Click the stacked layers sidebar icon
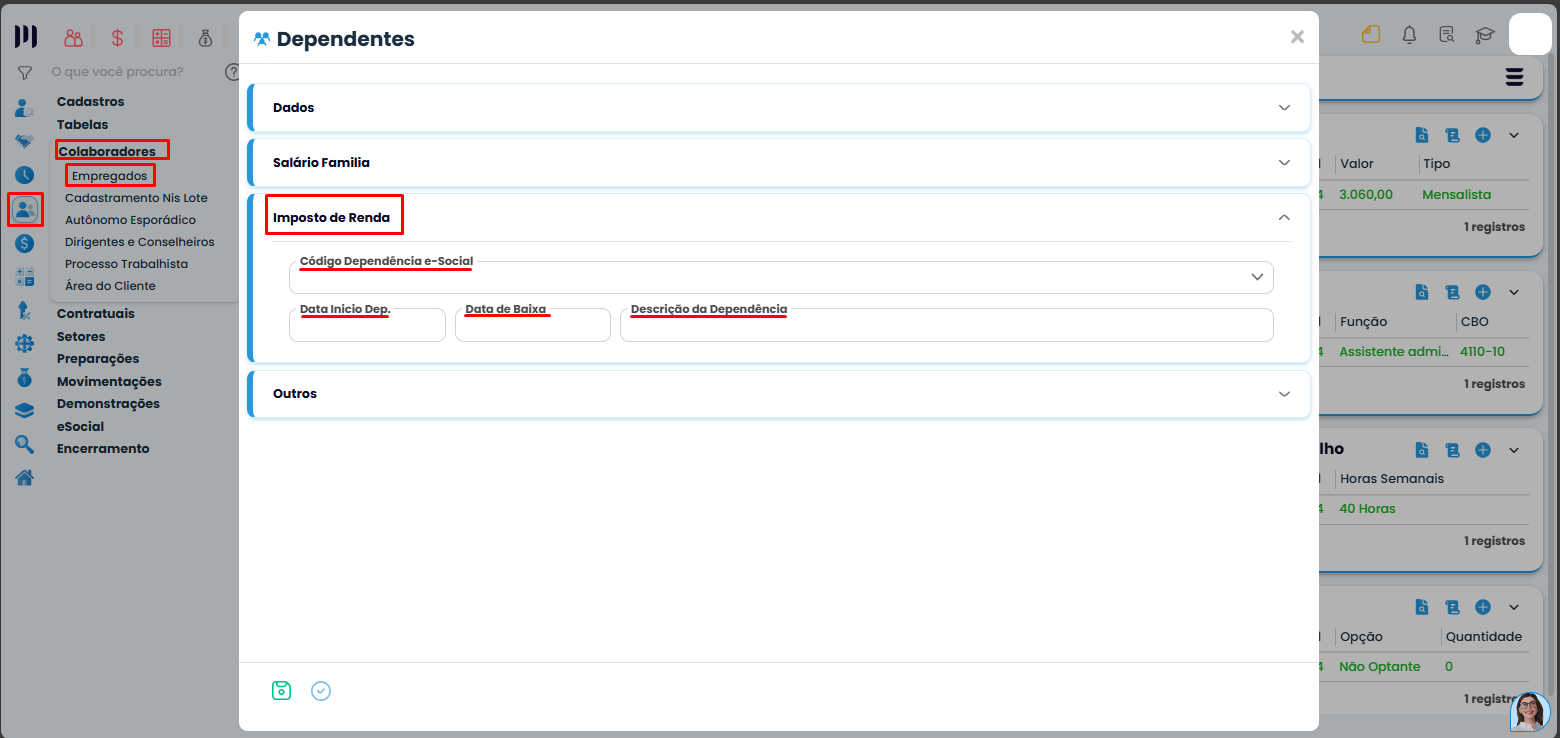Viewport: 1560px width, 738px height. 25,410
